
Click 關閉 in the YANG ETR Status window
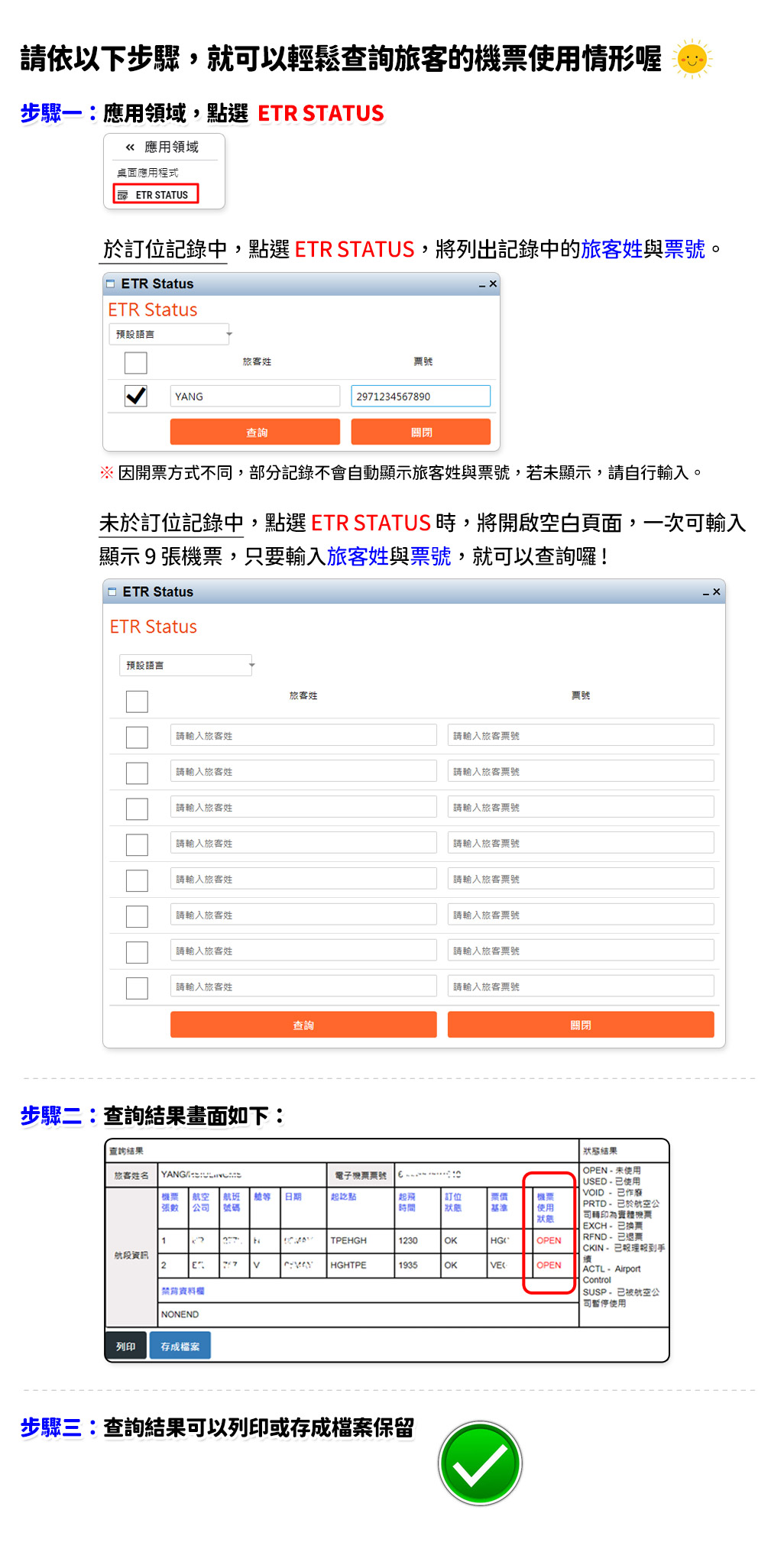(x=420, y=432)
